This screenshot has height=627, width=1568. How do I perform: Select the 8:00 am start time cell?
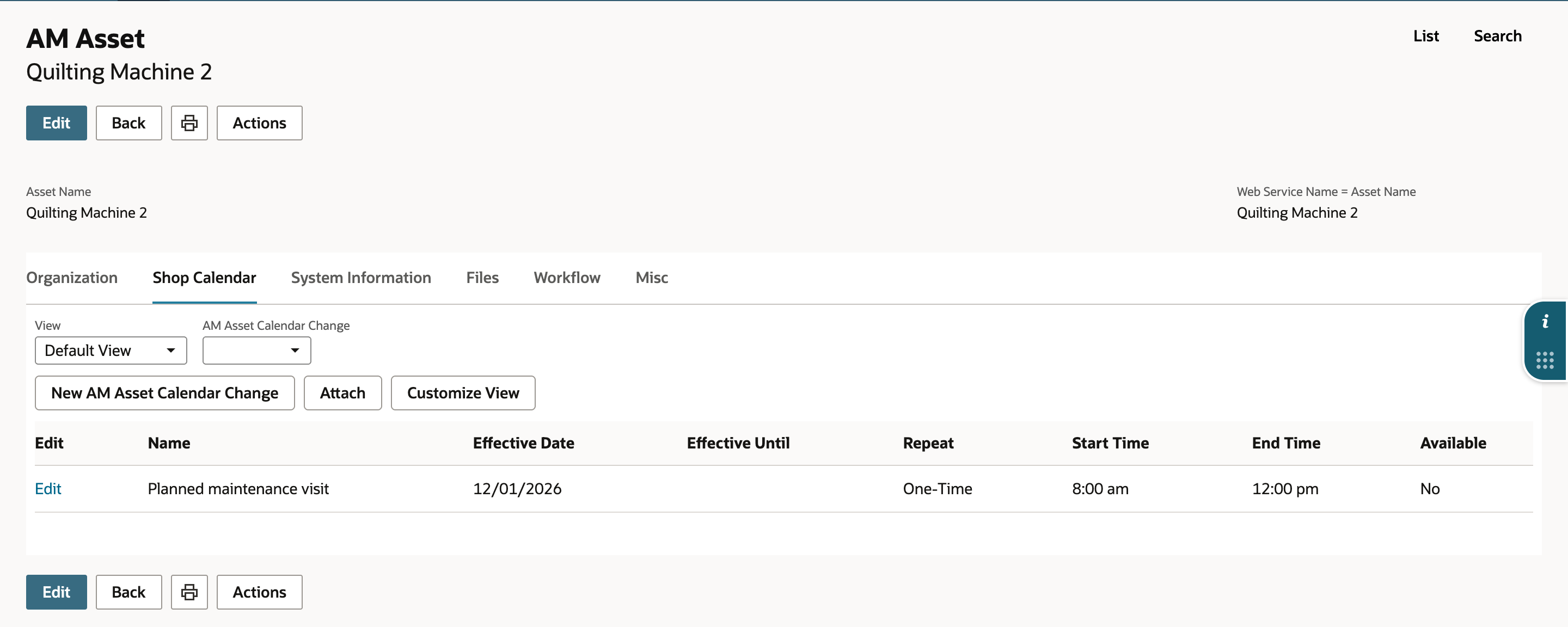click(1100, 489)
